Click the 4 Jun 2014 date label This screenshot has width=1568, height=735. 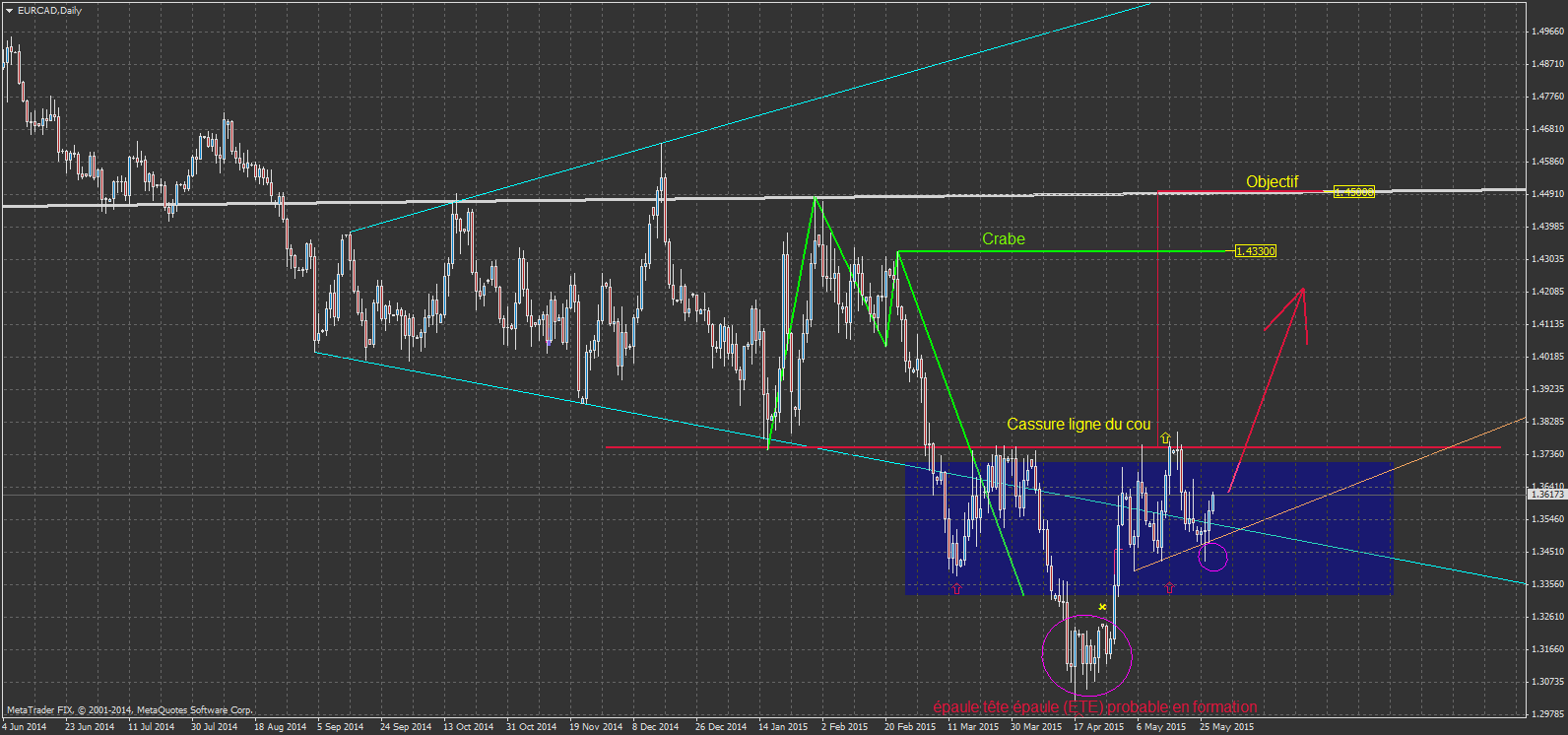coord(25,727)
